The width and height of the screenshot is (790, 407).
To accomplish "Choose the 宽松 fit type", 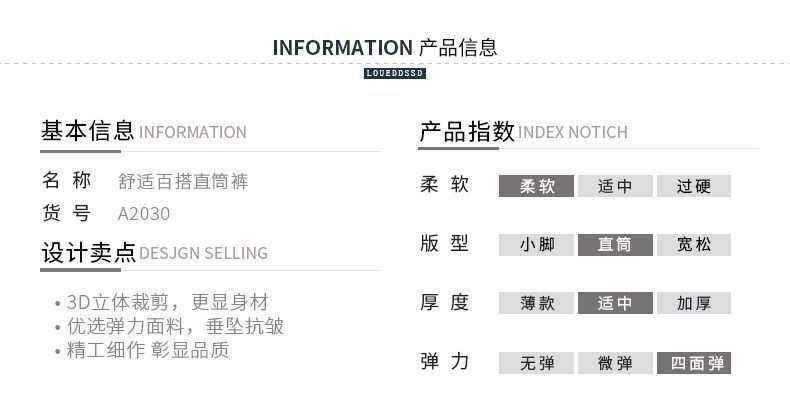I will (x=693, y=244).
